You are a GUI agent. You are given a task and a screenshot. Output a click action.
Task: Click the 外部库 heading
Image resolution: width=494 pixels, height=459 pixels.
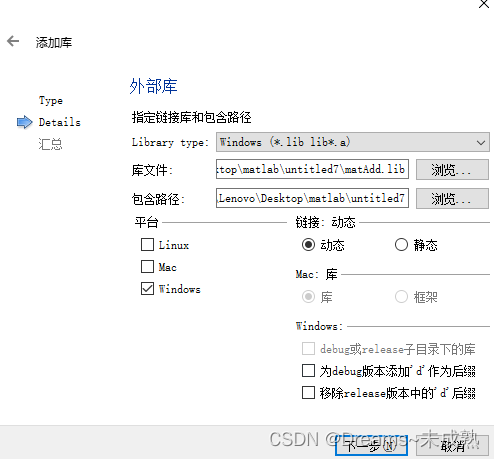pos(153,86)
